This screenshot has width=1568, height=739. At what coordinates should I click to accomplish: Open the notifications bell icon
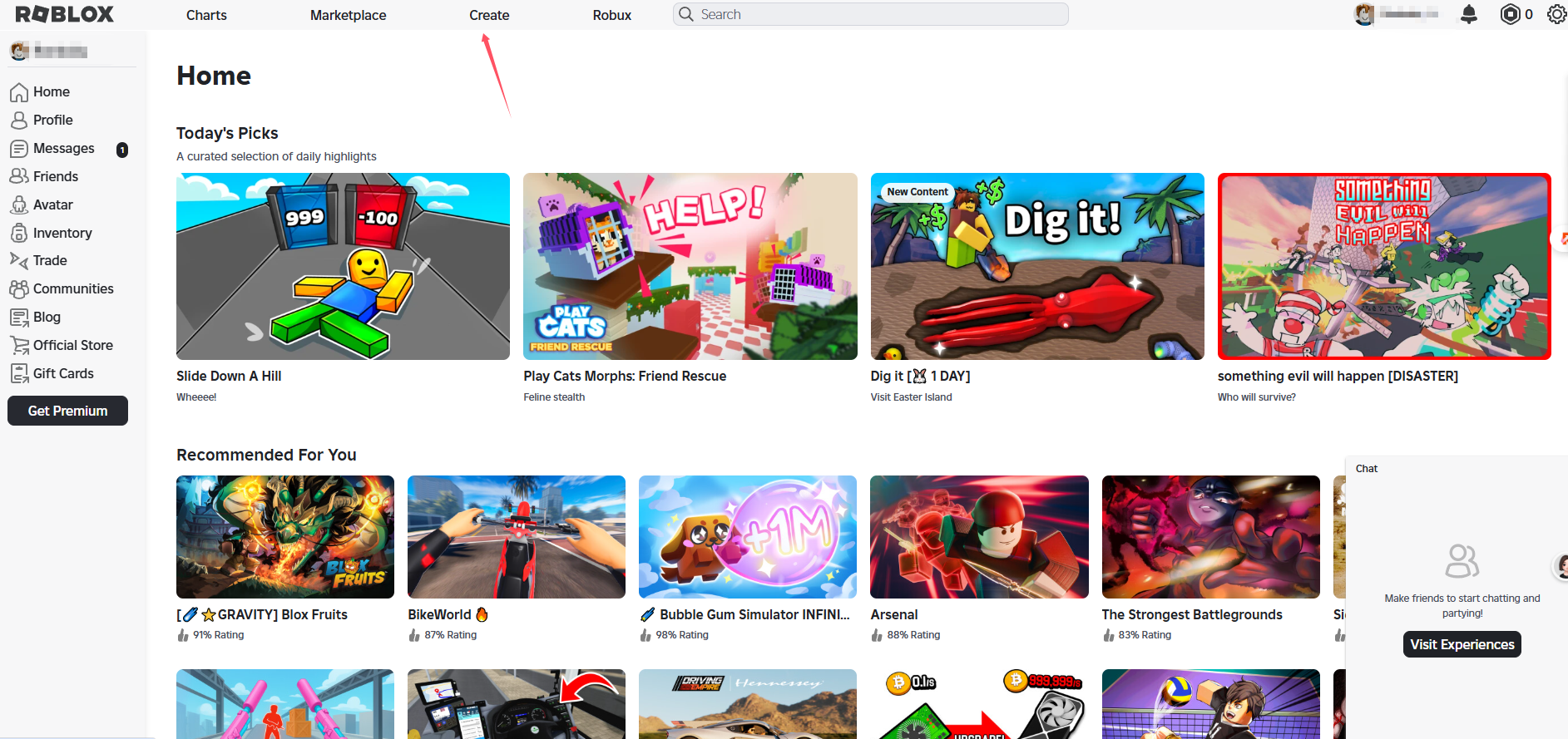1468,14
